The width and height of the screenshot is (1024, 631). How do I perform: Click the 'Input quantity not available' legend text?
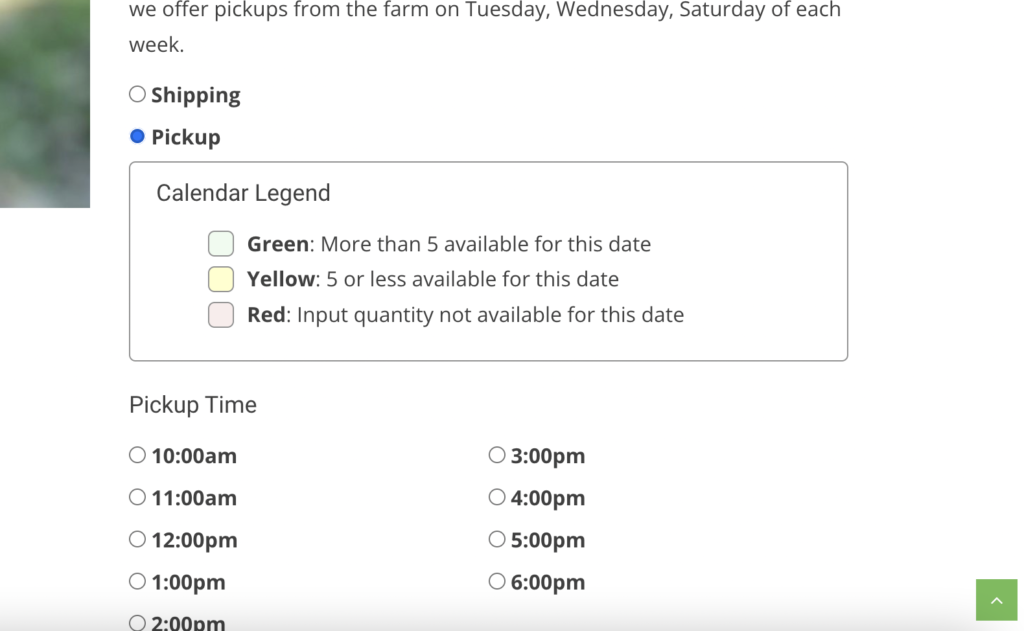pyautogui.click(x=490, y=315)
